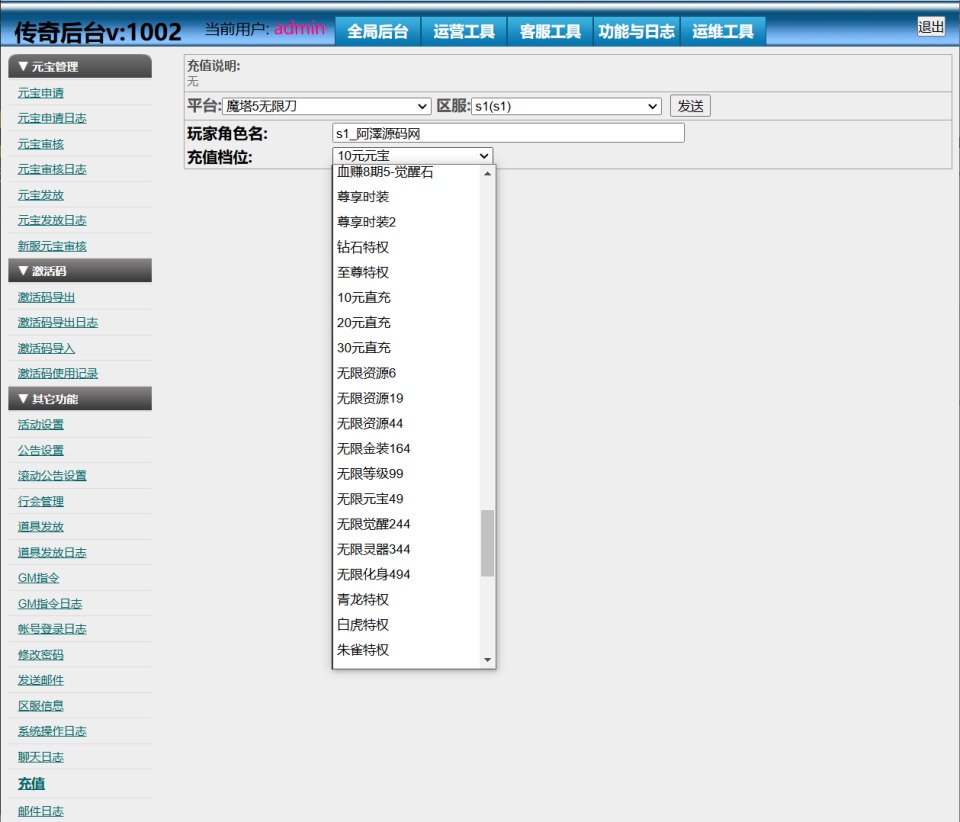Click the dropdown list scroll-up arrow
Viewport: 960px width, 822px height.
point(487,174)
